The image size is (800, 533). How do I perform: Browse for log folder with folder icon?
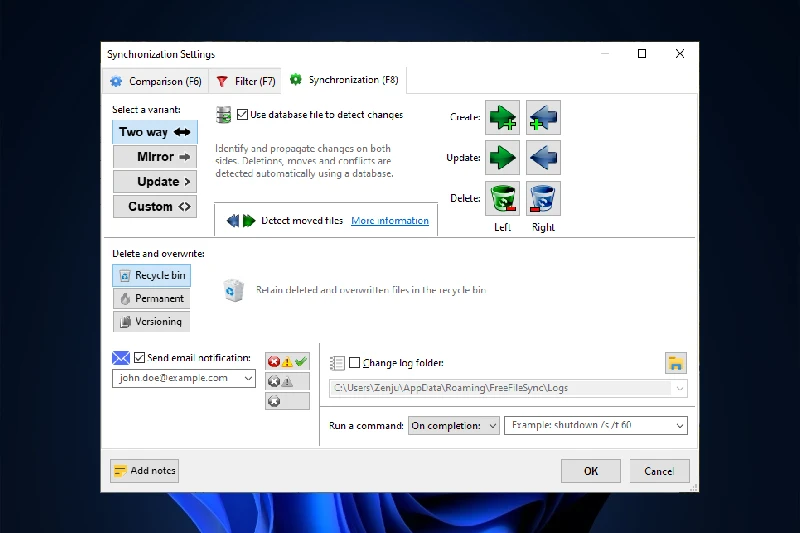coord(676,363)
